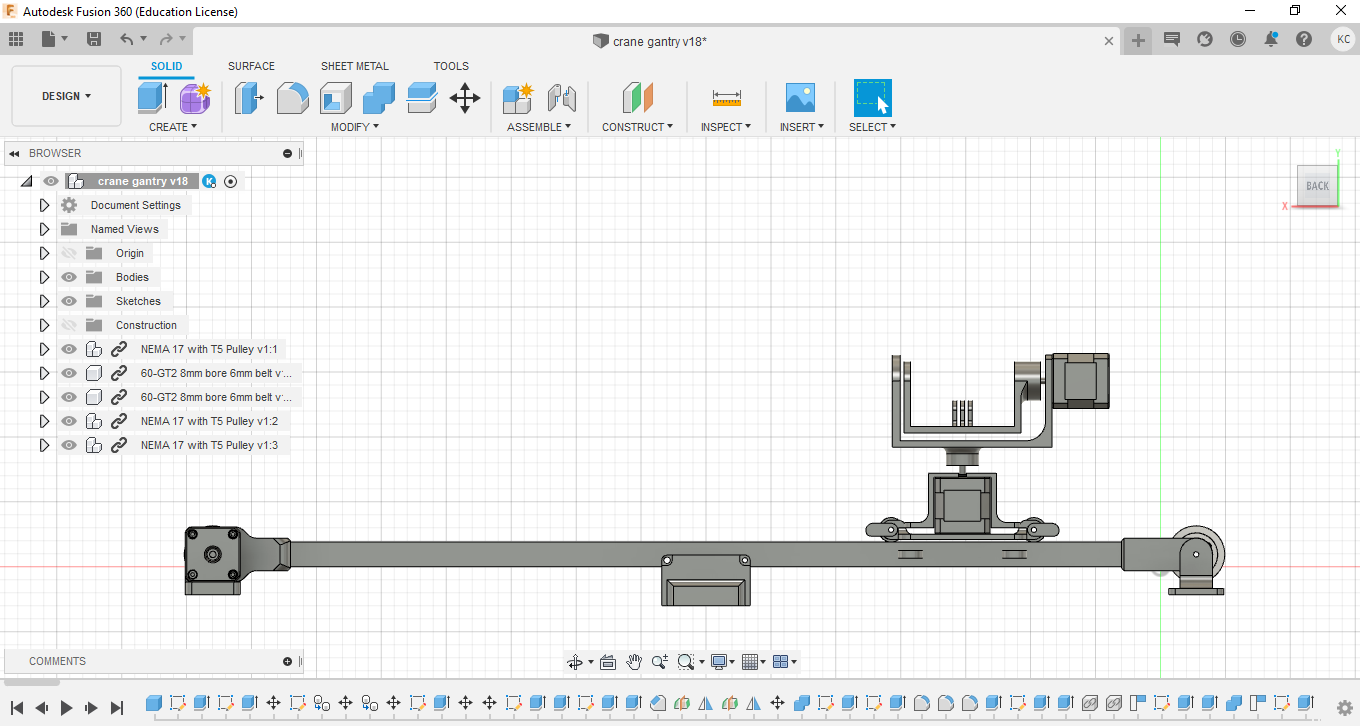Open the CONSTRUCT menu

tap(637, 127)
